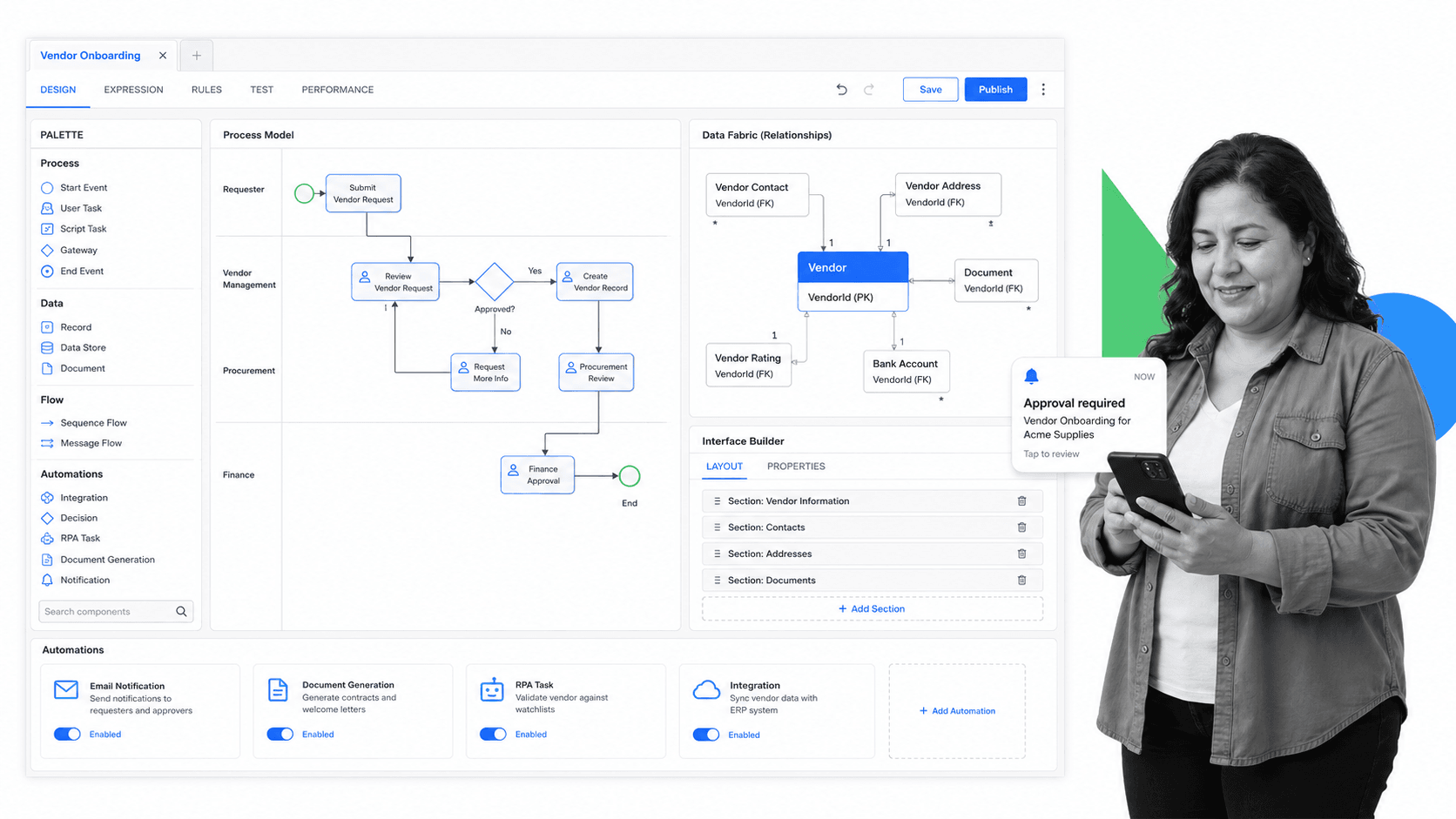This screenshot has height=819, width=1456.
Task: Click the Add Automation button
Action: coord(957,711)
